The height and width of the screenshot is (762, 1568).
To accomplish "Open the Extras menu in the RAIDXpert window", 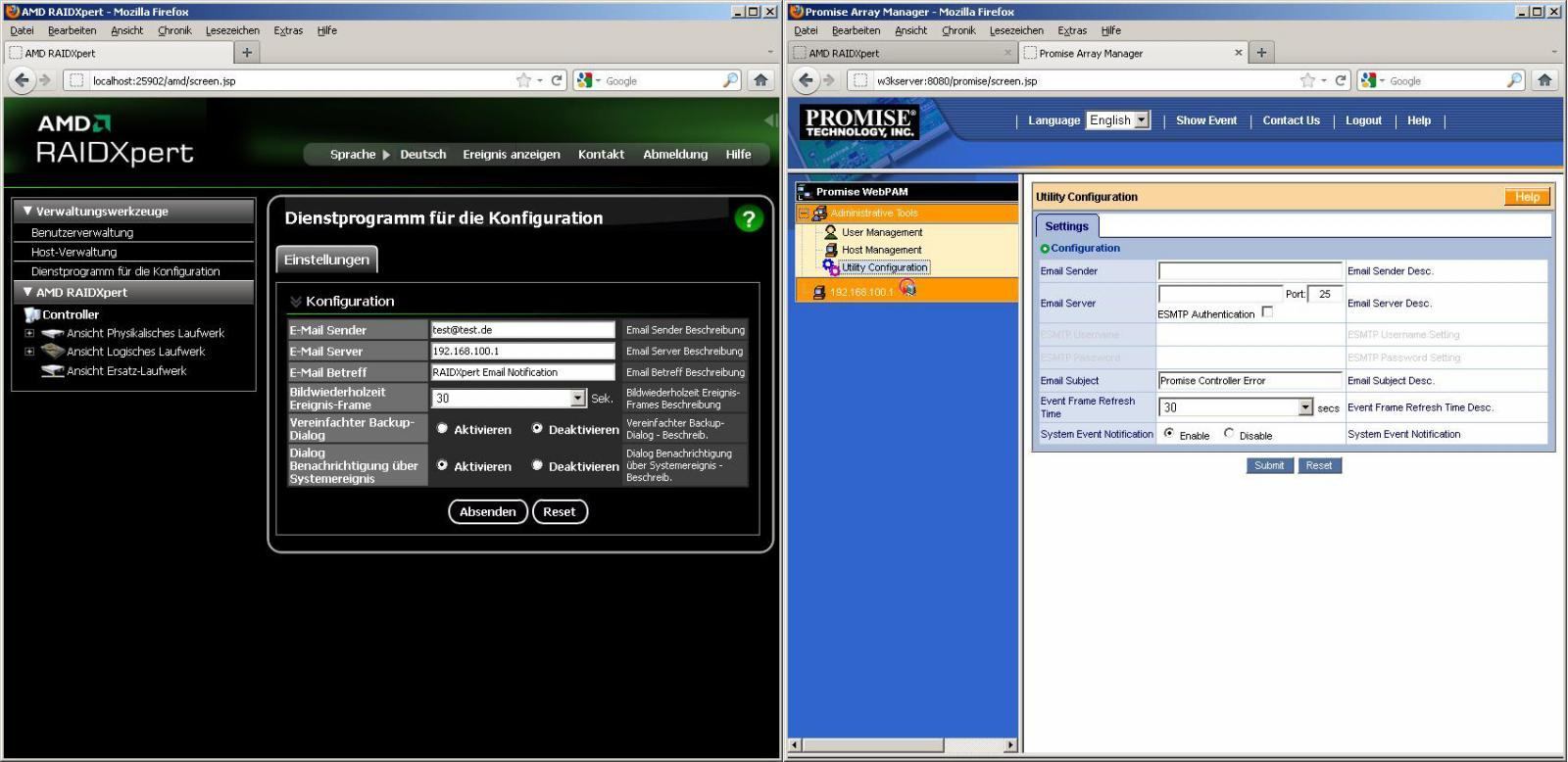I will coord(288,30).
